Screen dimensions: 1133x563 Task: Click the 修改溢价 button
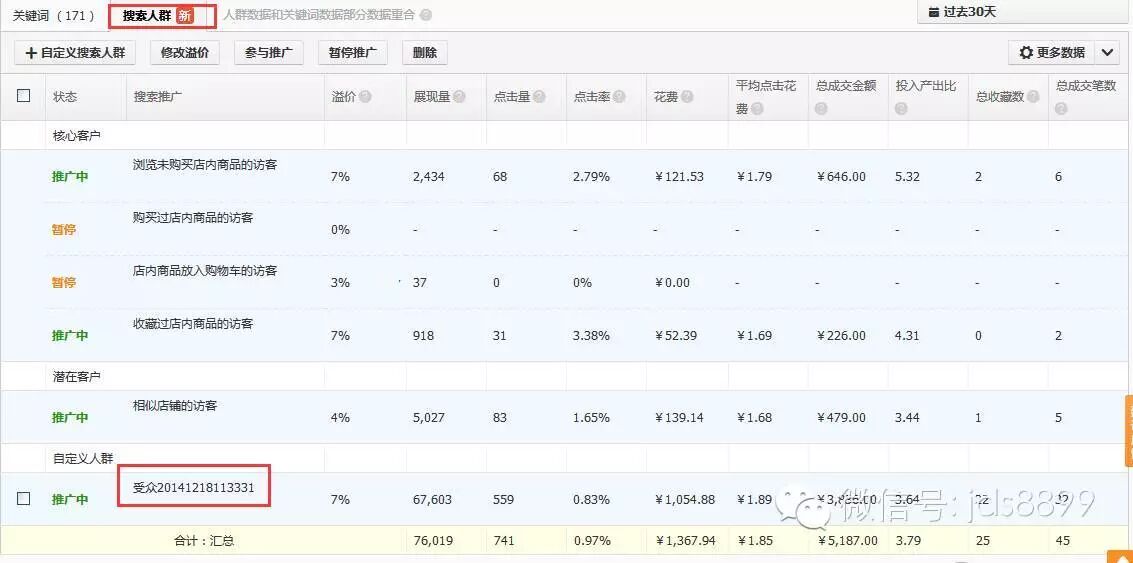(x=185, y=53)
